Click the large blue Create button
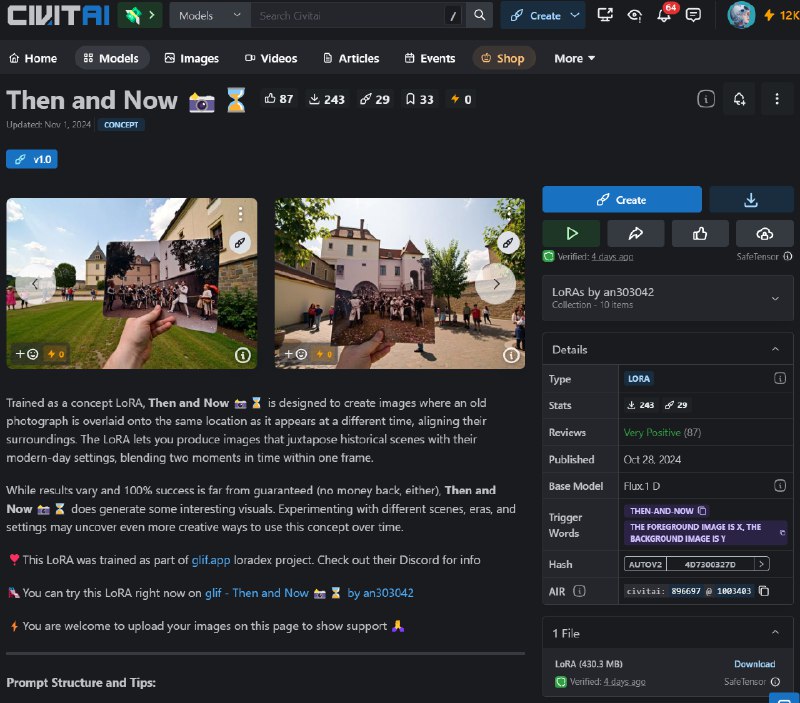800x703 pixels. pos(622,199)
